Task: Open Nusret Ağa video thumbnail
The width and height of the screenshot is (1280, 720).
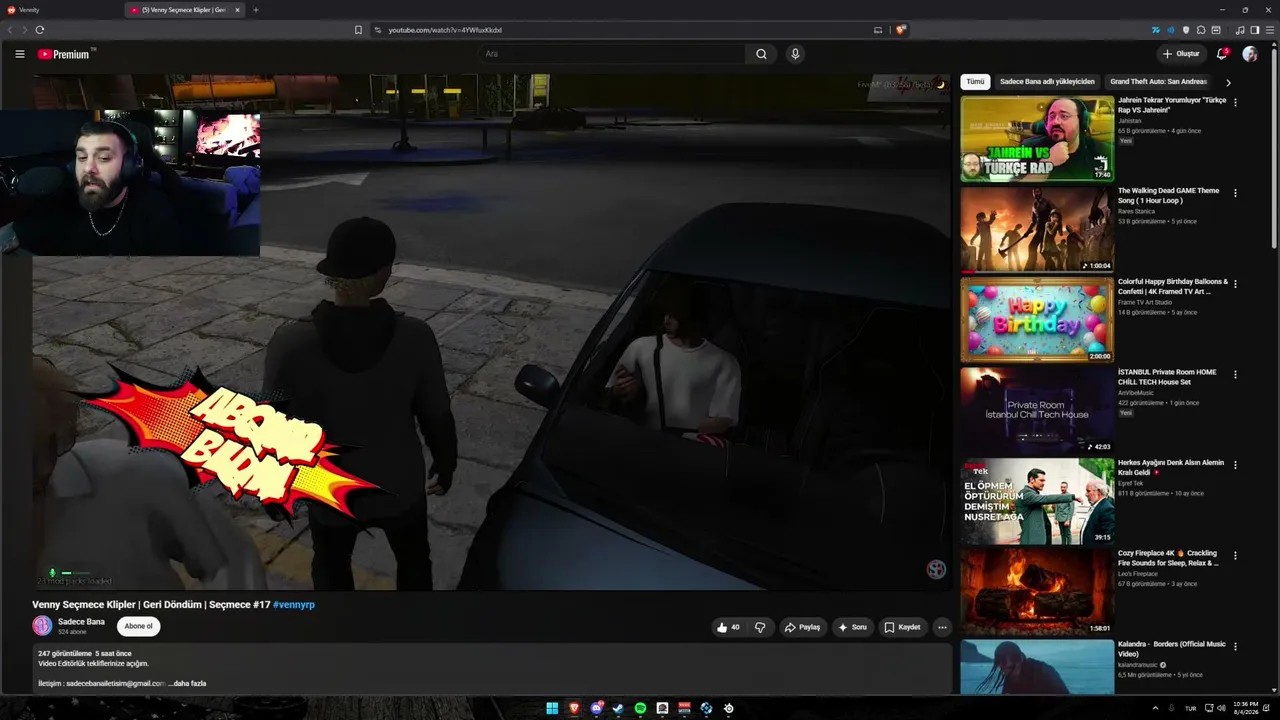Action: (1037, 502)
